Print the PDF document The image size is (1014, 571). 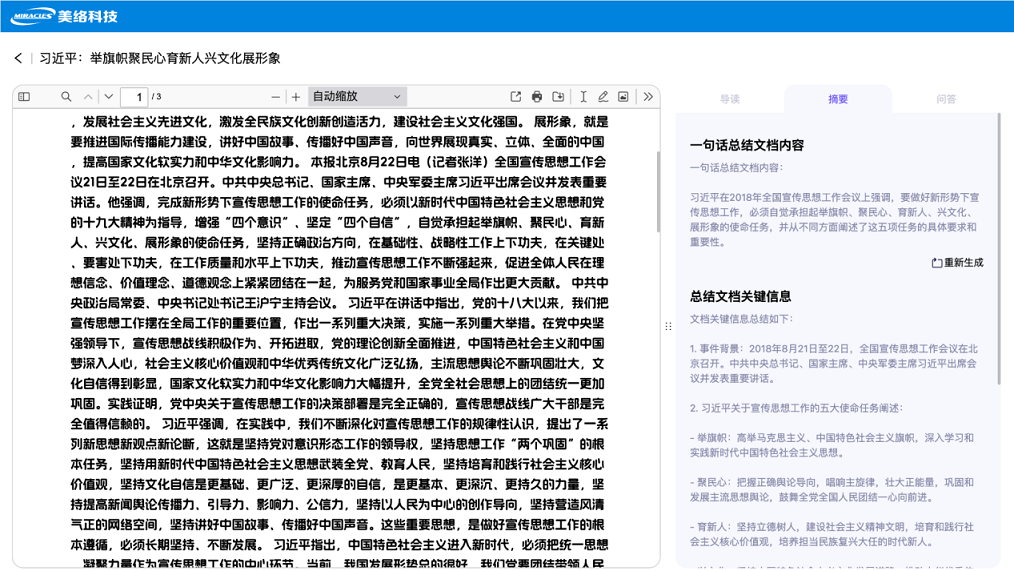click(537, 97)
